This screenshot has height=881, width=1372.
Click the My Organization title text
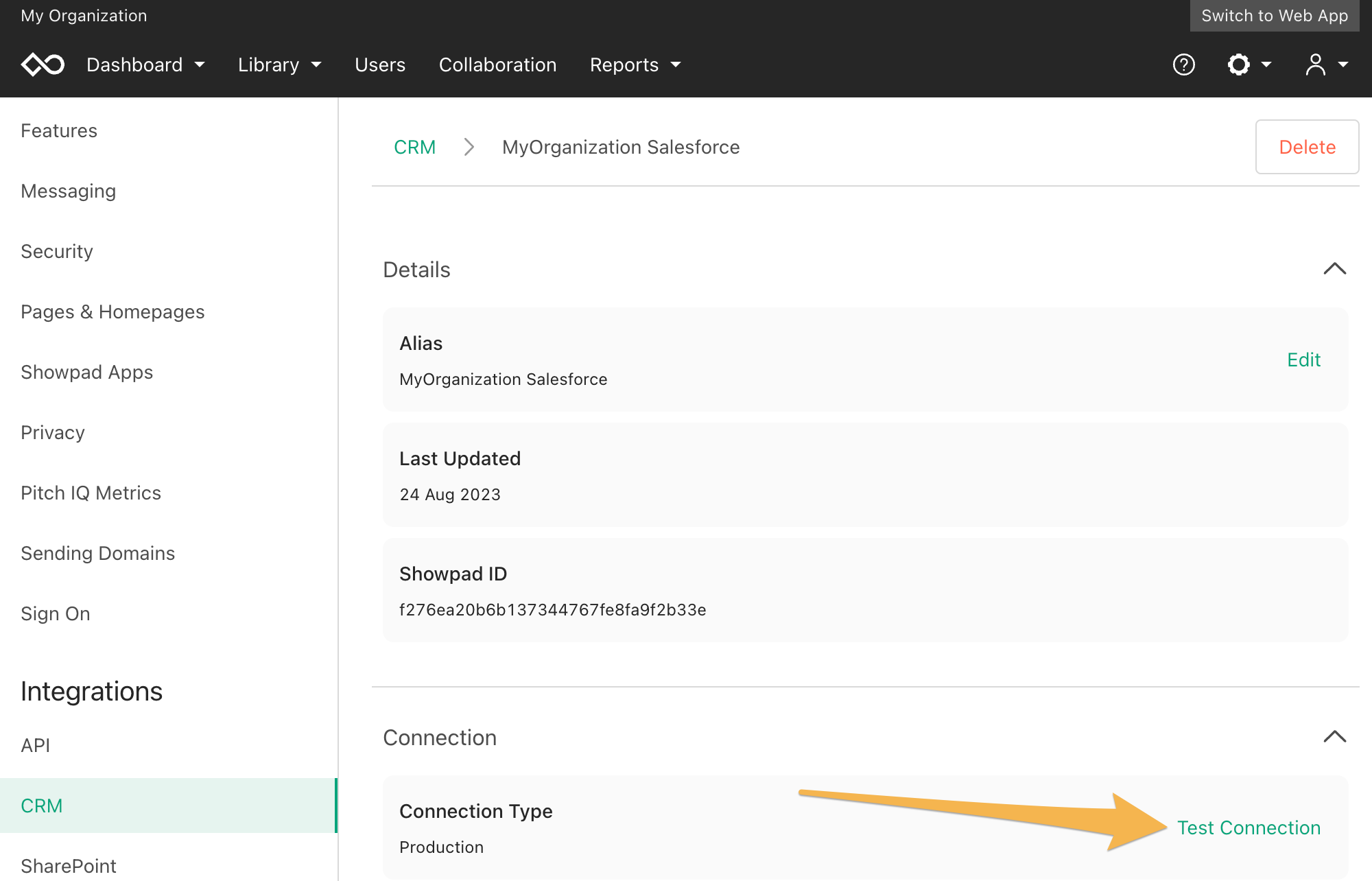[x=84, y=15]
